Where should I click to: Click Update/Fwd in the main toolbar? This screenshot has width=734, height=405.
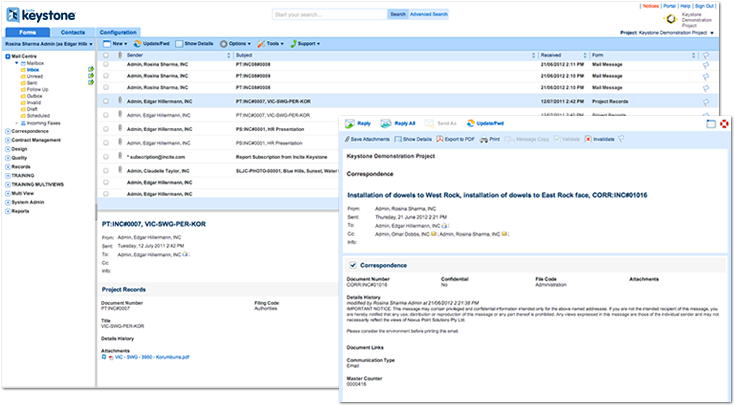click(152, 44)
